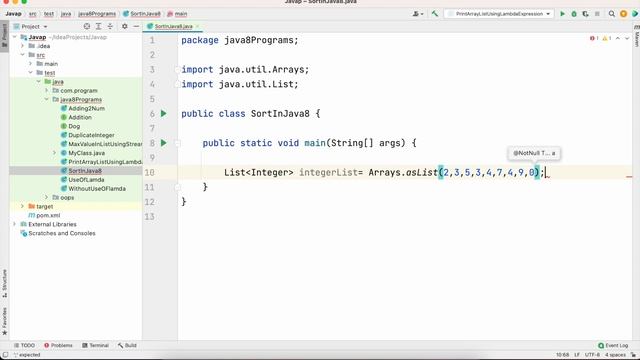Image resolution: width=640 pixels, height=360 pixels.
Task: Click the stop execution square icon
Action: [597, 14]
